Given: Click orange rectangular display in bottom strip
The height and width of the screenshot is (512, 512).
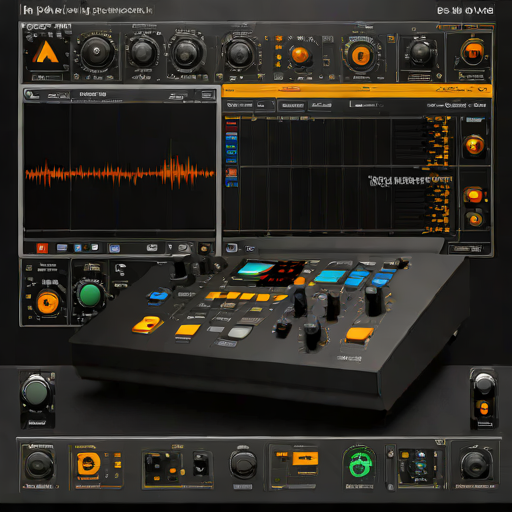Looking at the screenshot, I should click(305, 458).
